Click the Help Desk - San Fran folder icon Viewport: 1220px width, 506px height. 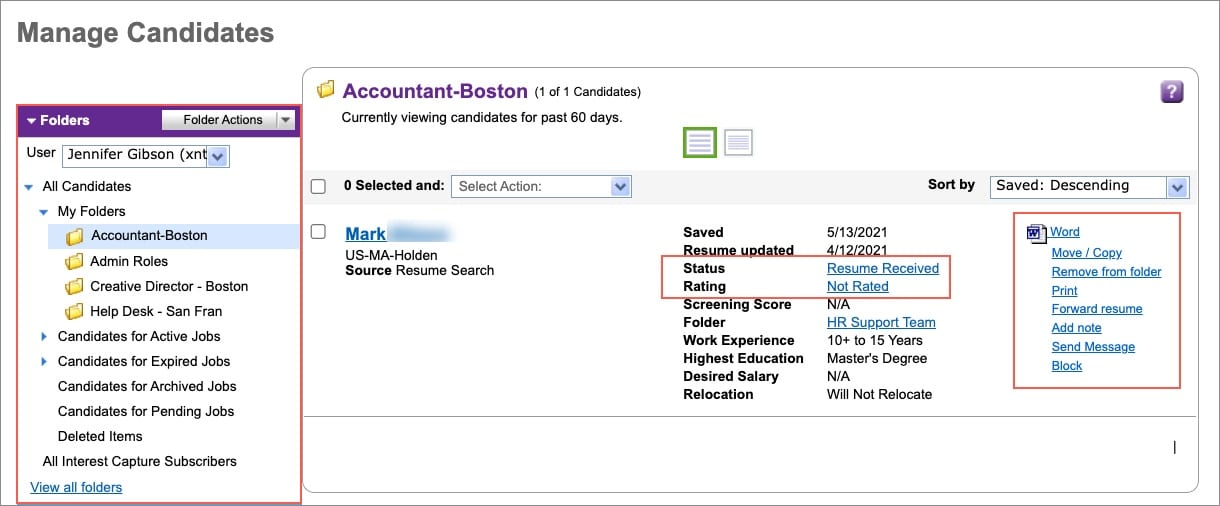[74, 311]
